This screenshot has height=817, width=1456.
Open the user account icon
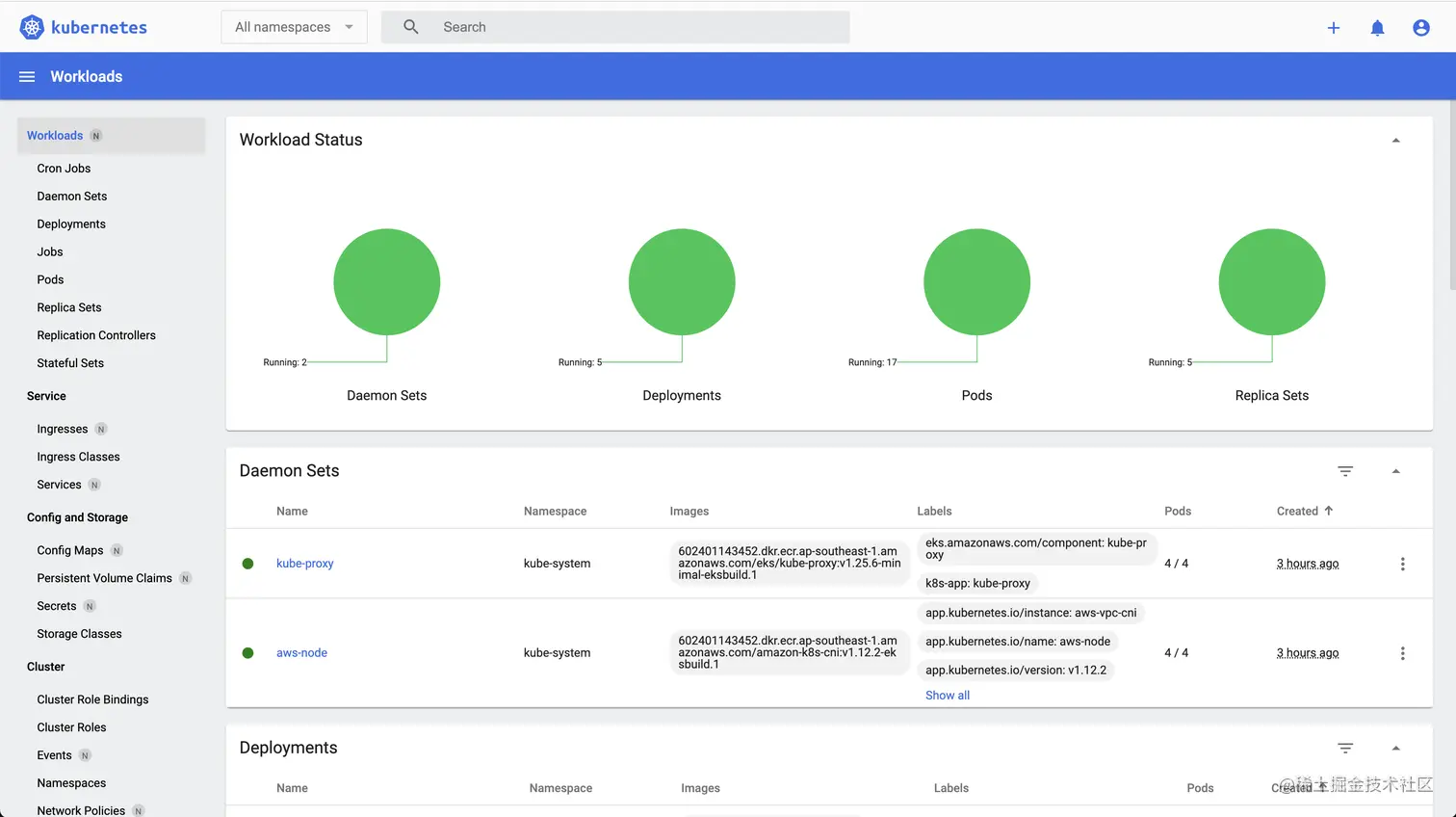pyautogui.click(x=1421, y=28)
